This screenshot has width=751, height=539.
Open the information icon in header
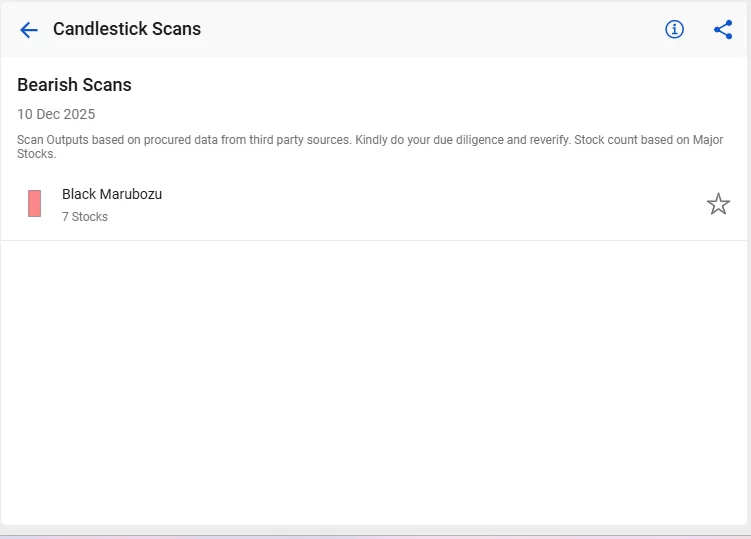click(675, 30)
